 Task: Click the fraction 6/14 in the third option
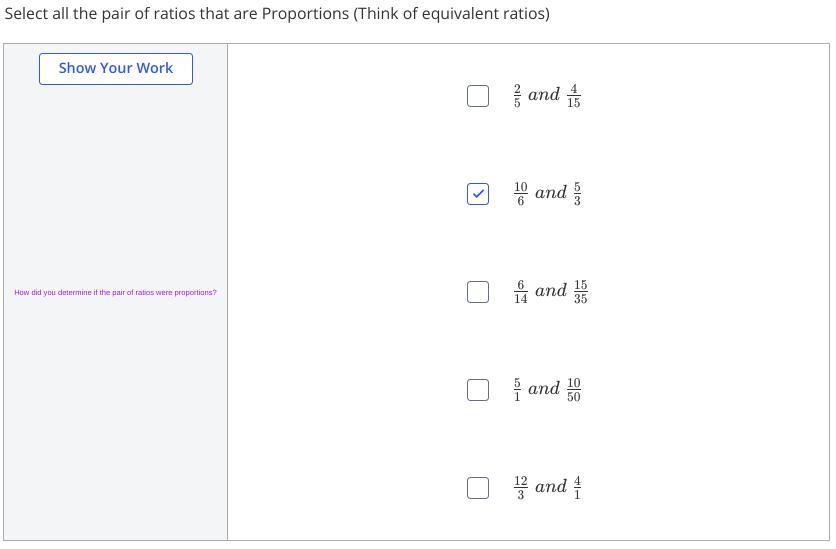tap(520, 292)
